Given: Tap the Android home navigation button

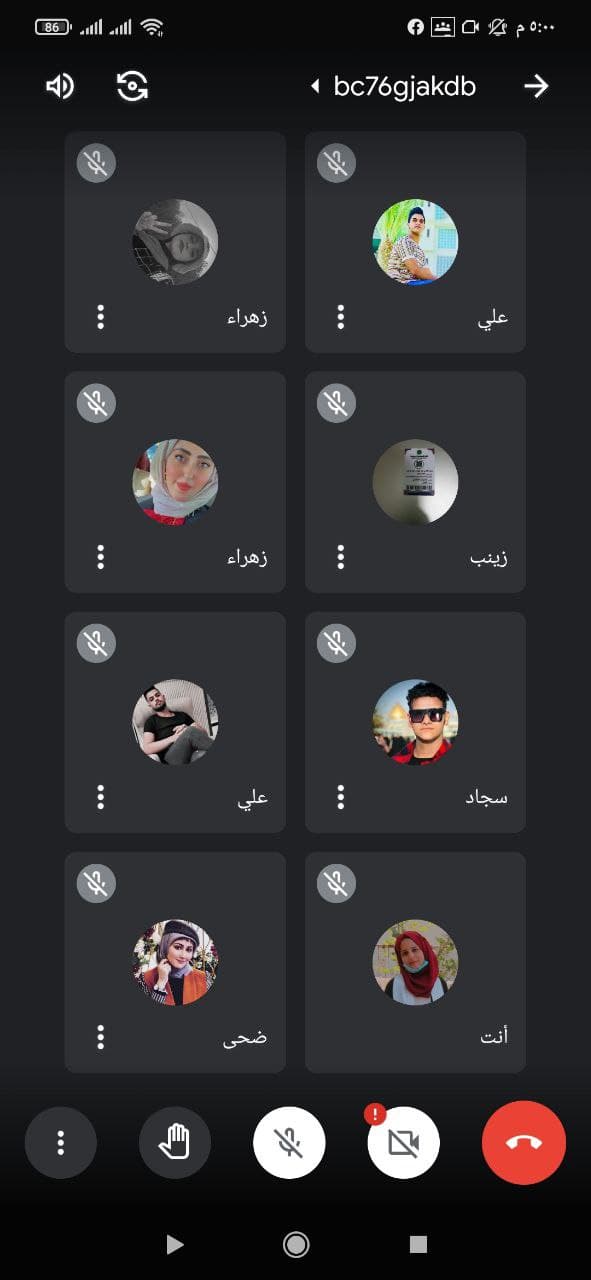Looking at the screenshot, I should [296, 1244].
